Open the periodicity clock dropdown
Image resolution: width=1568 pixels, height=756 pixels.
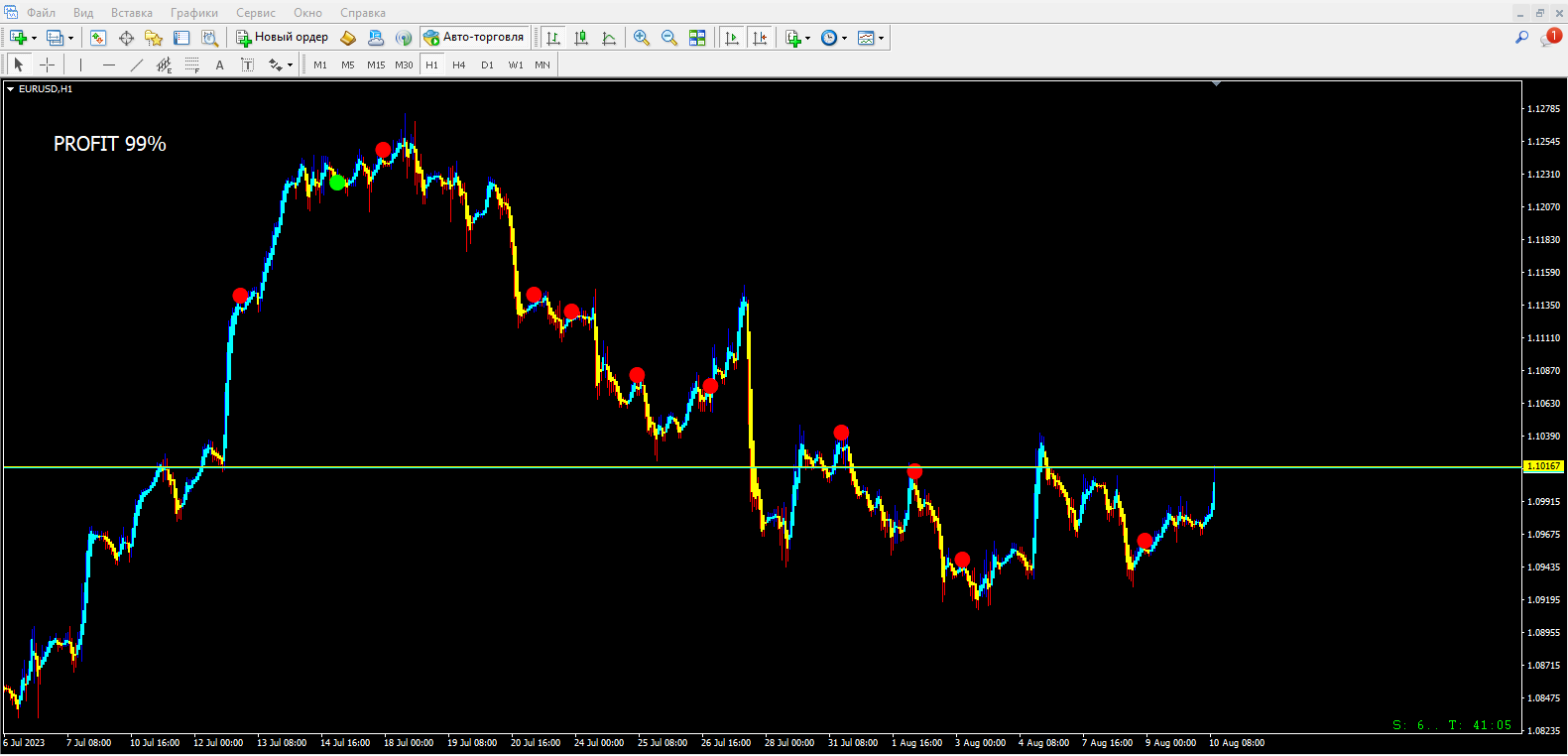[x=844, y=39]
